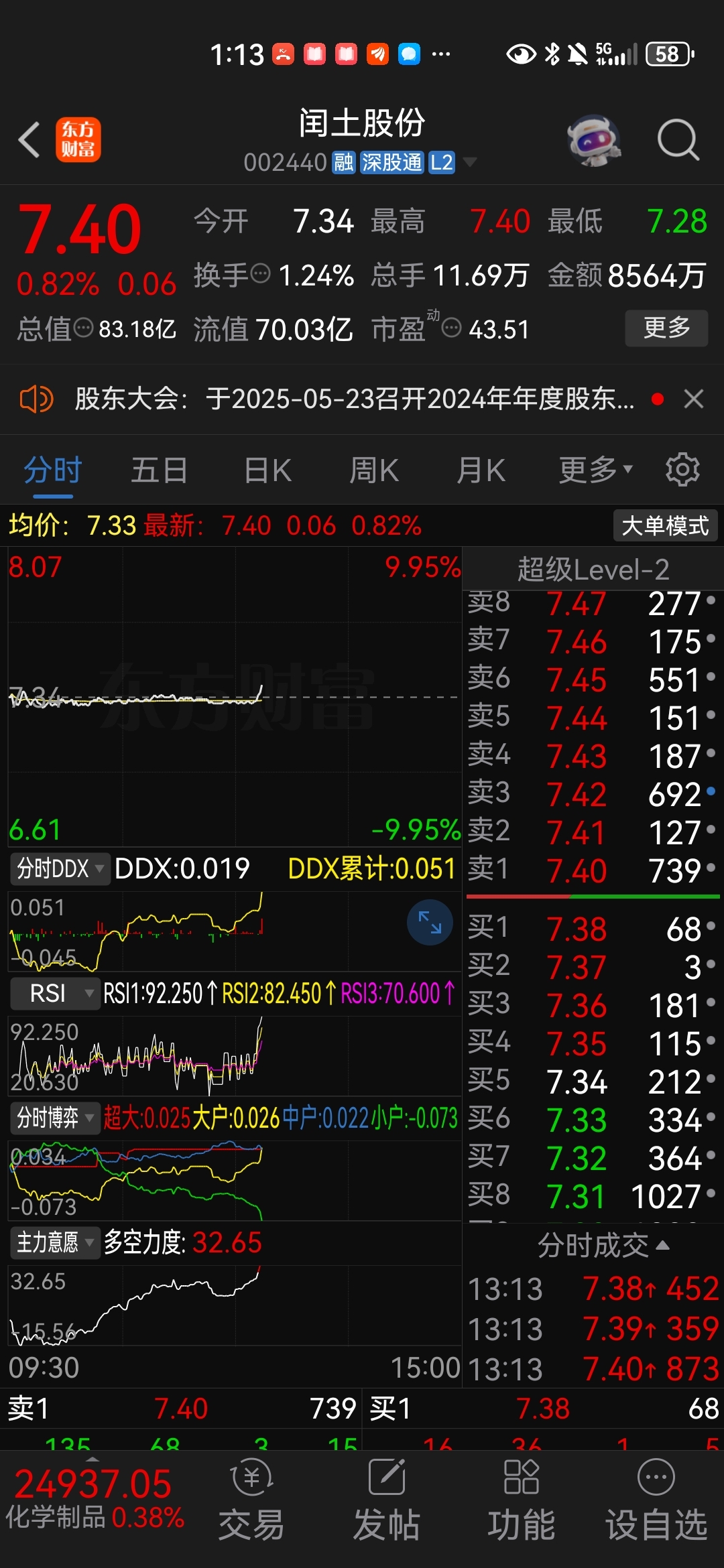Tap the RSI indicator chart
Viewport: 724px width, 1568px height.
pyautogui.click(x=234, y=1055)
